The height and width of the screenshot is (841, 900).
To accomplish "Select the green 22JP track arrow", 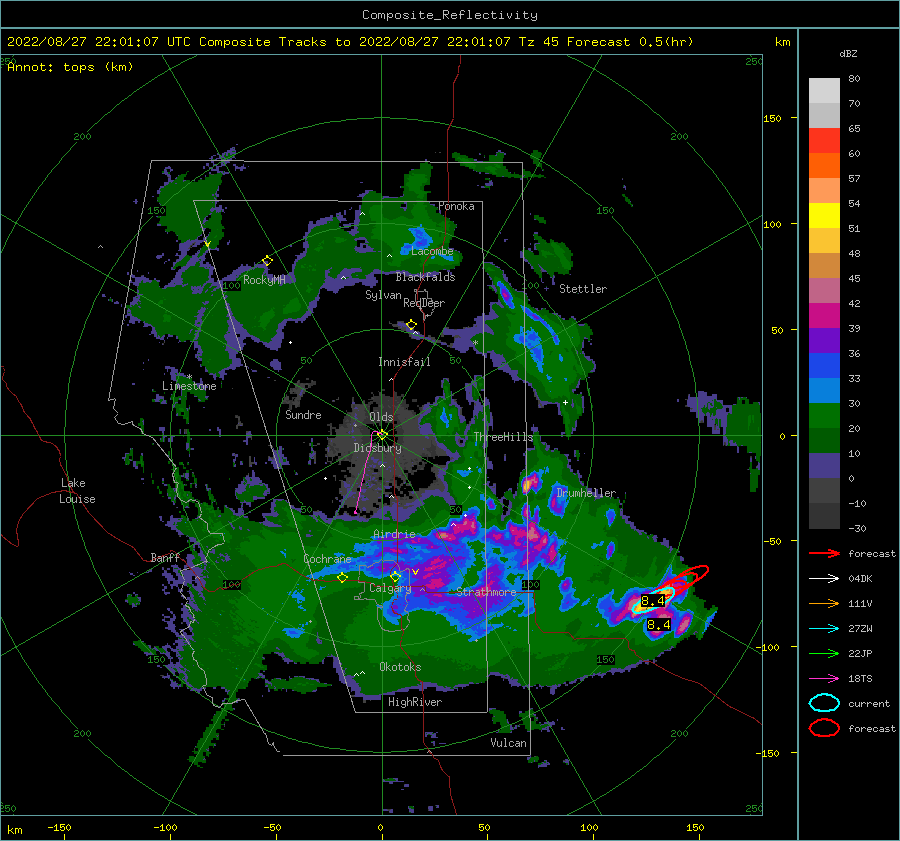I will pyautogui.click(x=824, y=653).
